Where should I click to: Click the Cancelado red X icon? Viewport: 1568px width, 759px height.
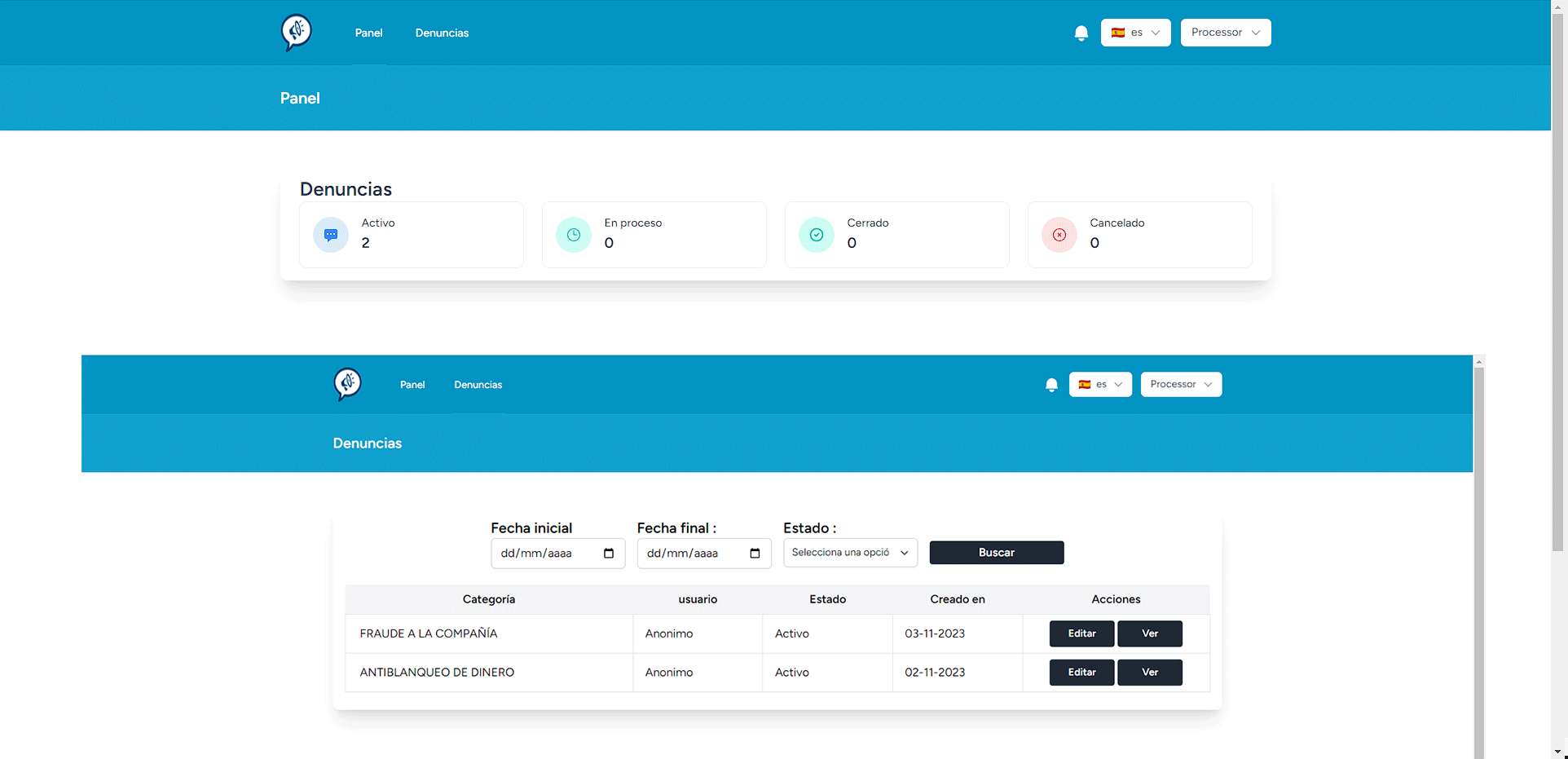point(1059,235)
